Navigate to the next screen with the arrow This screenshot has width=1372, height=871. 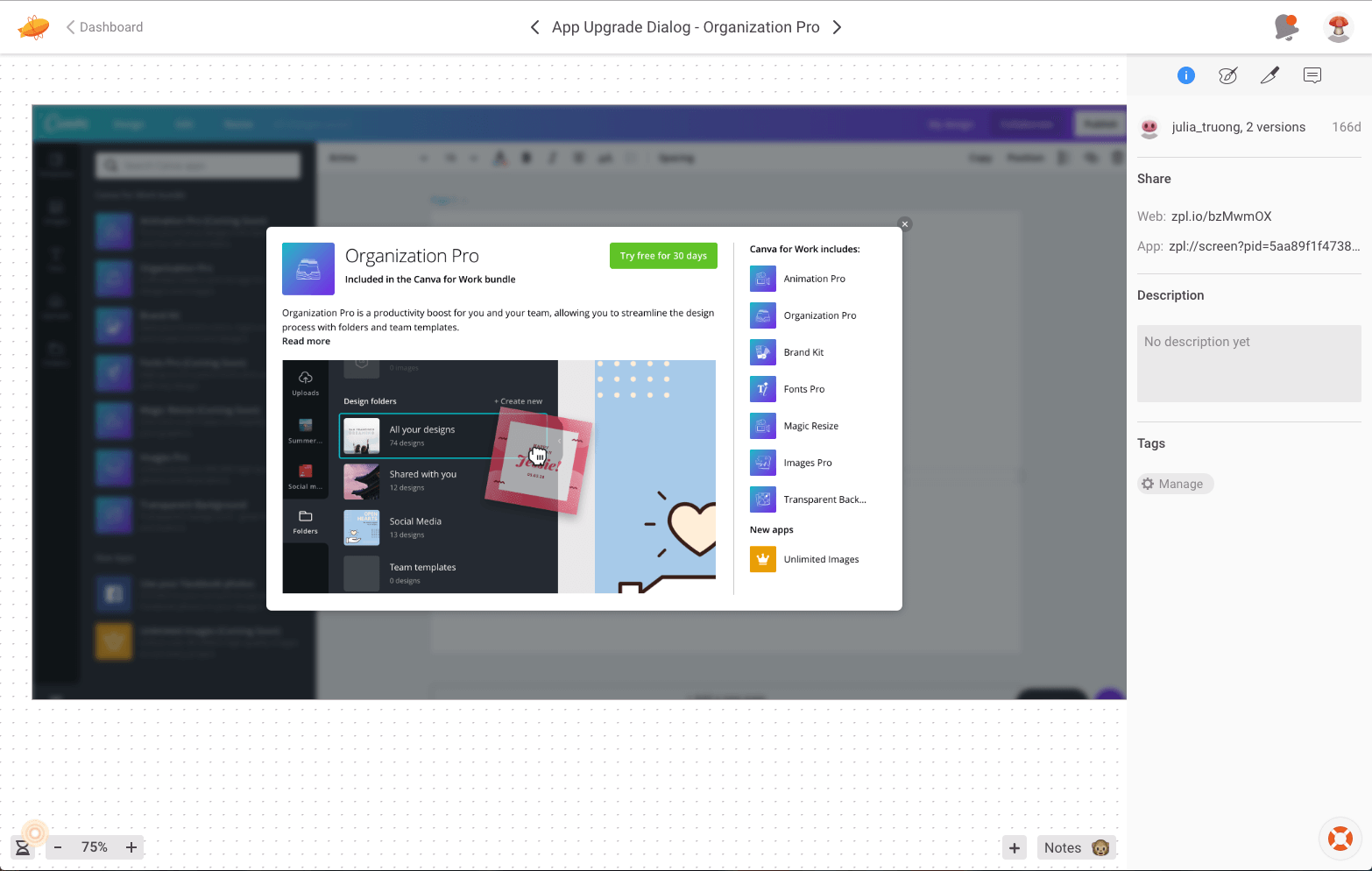click(x=837, y=27)
